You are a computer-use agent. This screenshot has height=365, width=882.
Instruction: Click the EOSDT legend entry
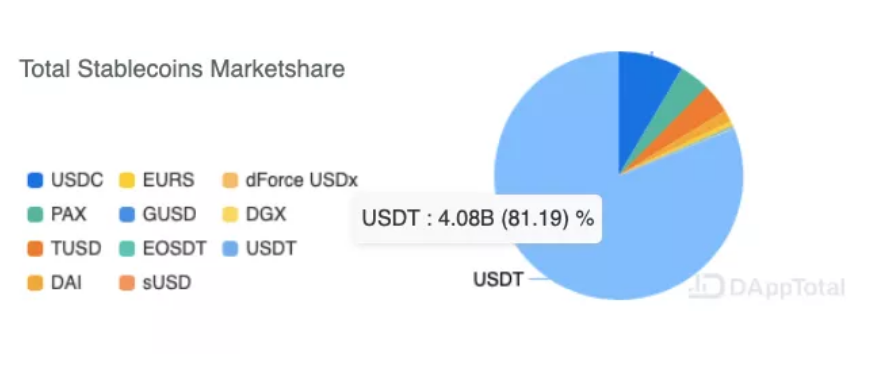(x=163, y=249)
